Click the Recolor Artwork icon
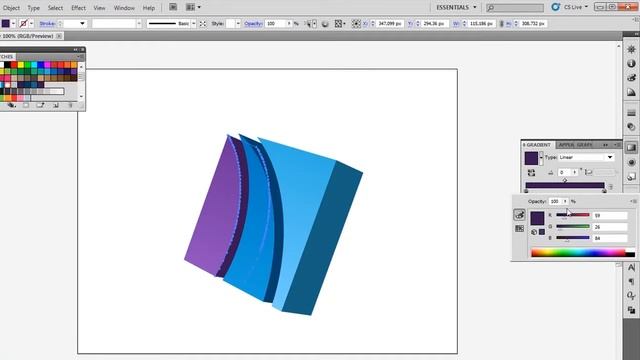Viewport: 640px width, 360px height. [325, 24]
